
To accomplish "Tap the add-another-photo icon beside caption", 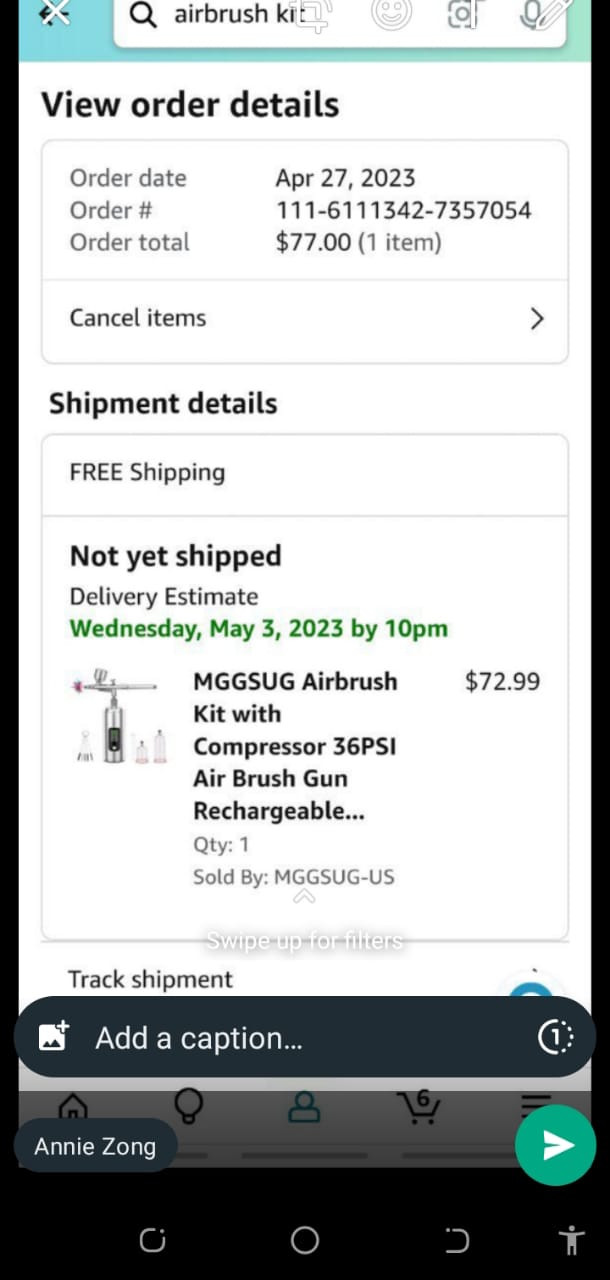I will tap(53, 1037).
